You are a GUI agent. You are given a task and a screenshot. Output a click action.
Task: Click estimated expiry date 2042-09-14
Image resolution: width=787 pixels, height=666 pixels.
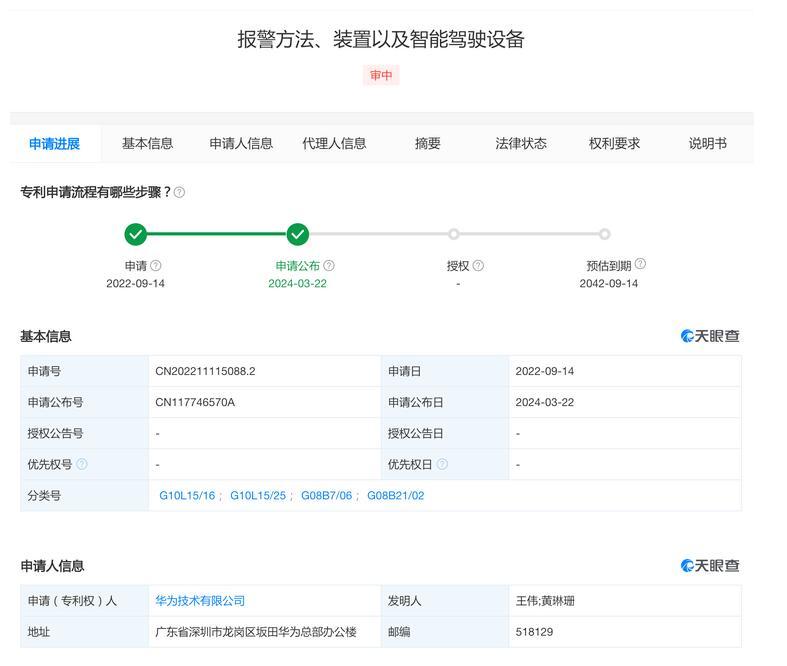609,284
